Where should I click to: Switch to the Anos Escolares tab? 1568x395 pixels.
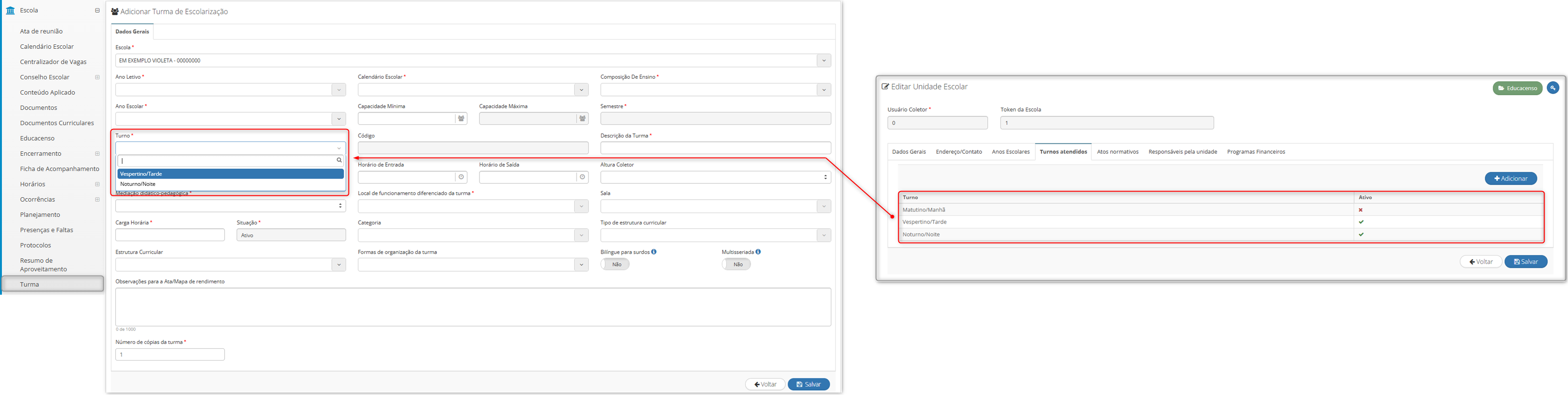(1011, 151)
